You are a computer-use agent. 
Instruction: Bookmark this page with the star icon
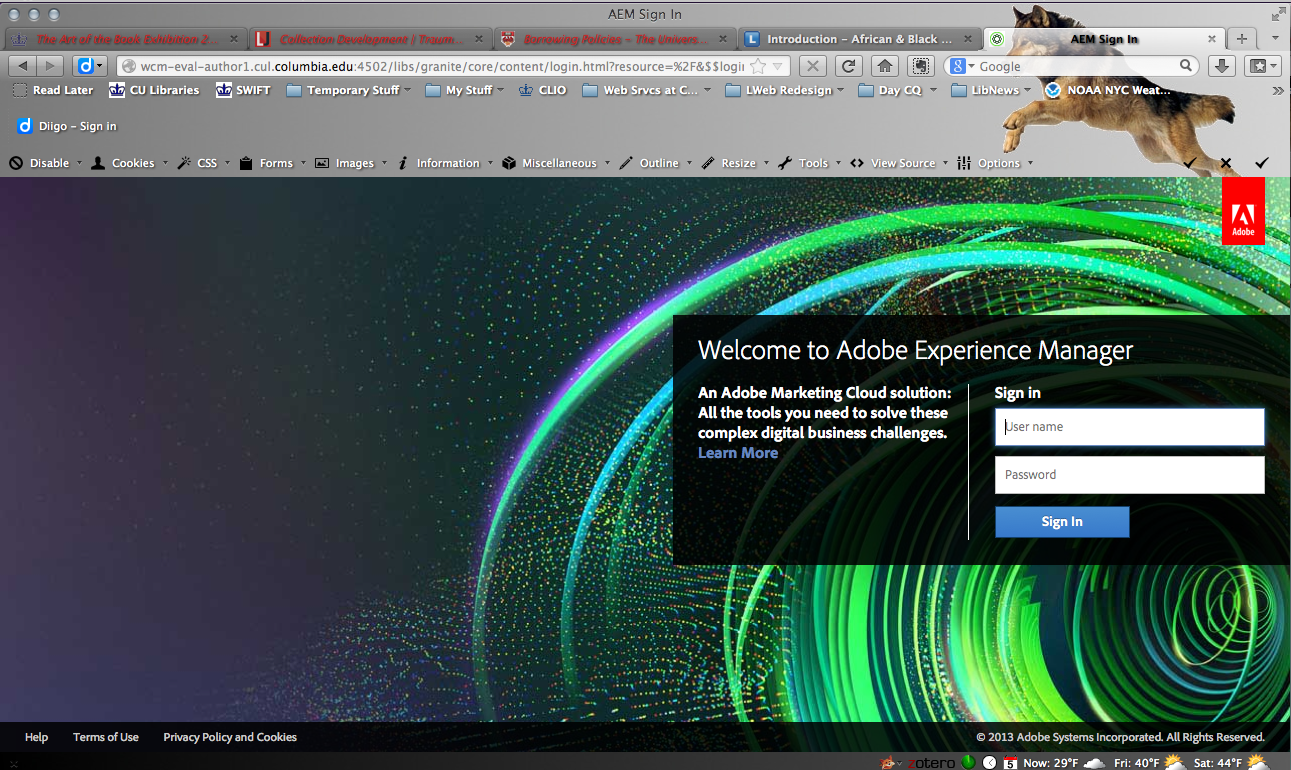[x=759, y=66]
